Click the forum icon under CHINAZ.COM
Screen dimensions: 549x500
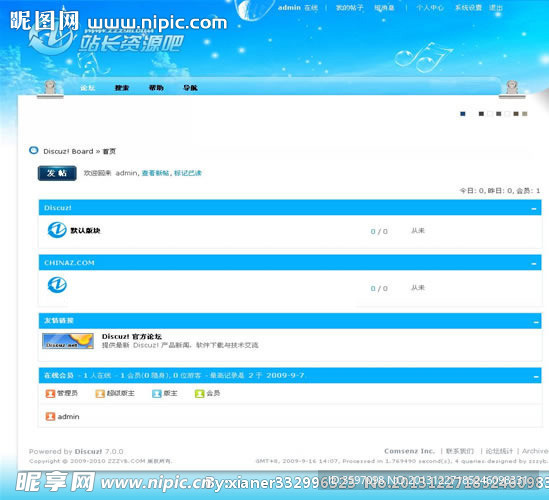[x=57, y=285]
